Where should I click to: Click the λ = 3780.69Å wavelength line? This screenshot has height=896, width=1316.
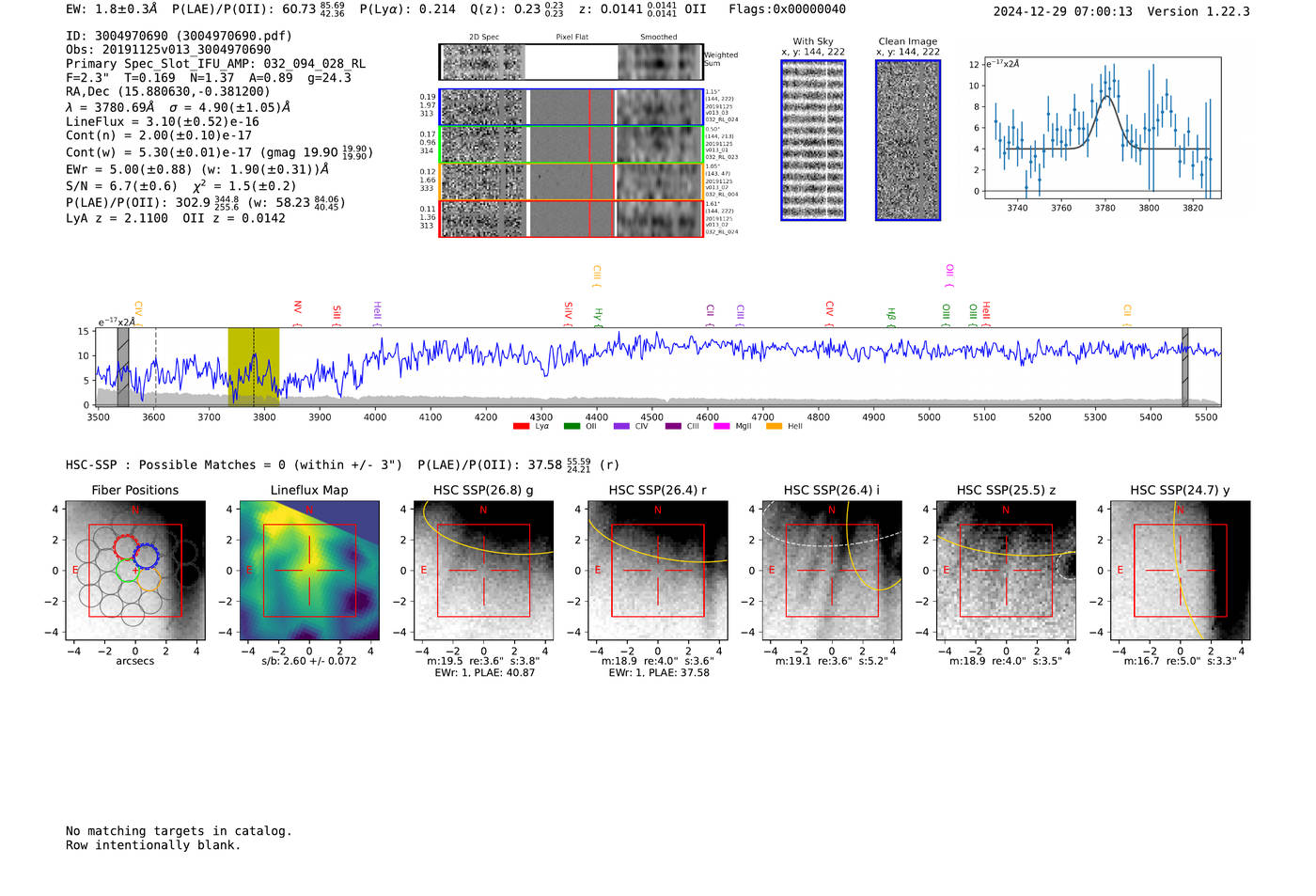(x=178, y=107)
